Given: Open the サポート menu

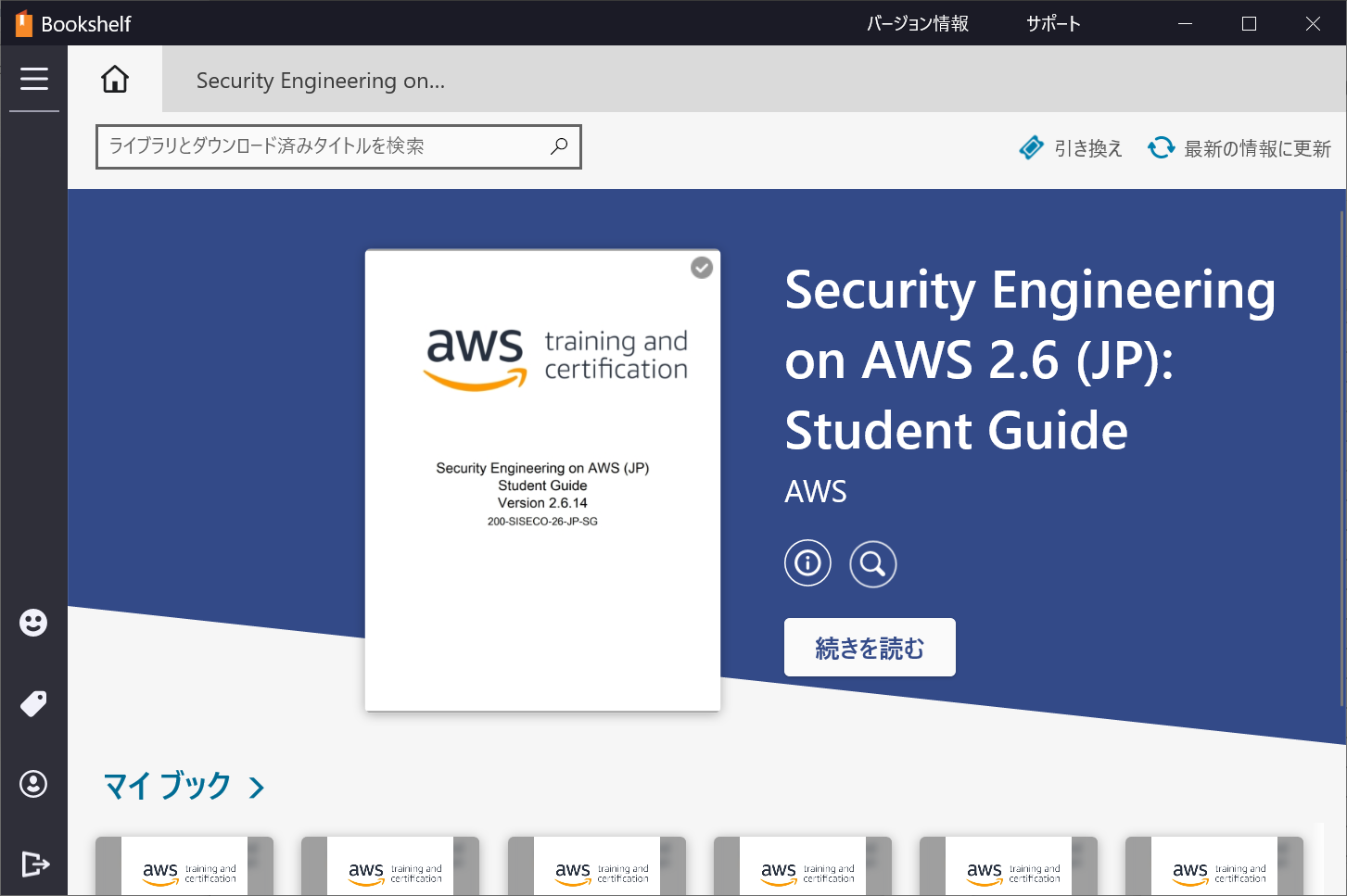Looking at the screenshot, I should 1053,23.
